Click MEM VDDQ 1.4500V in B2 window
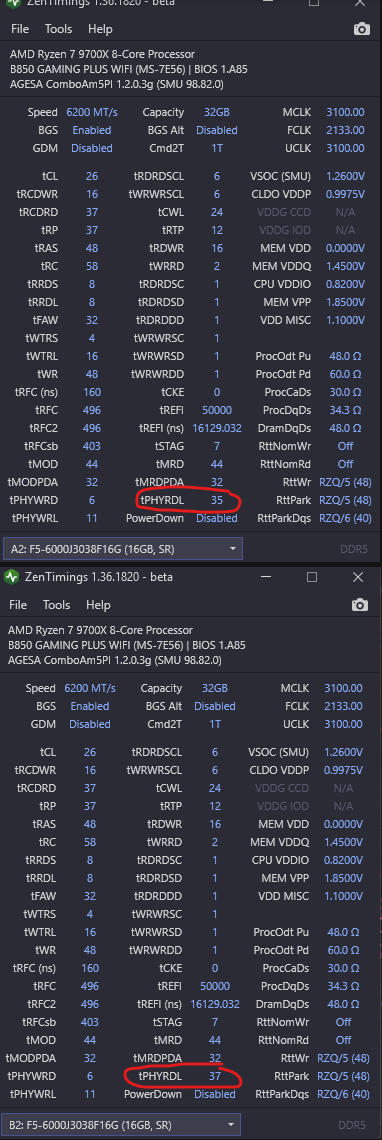The width and height of the screenshot is (382, 1140). [344, 842]
